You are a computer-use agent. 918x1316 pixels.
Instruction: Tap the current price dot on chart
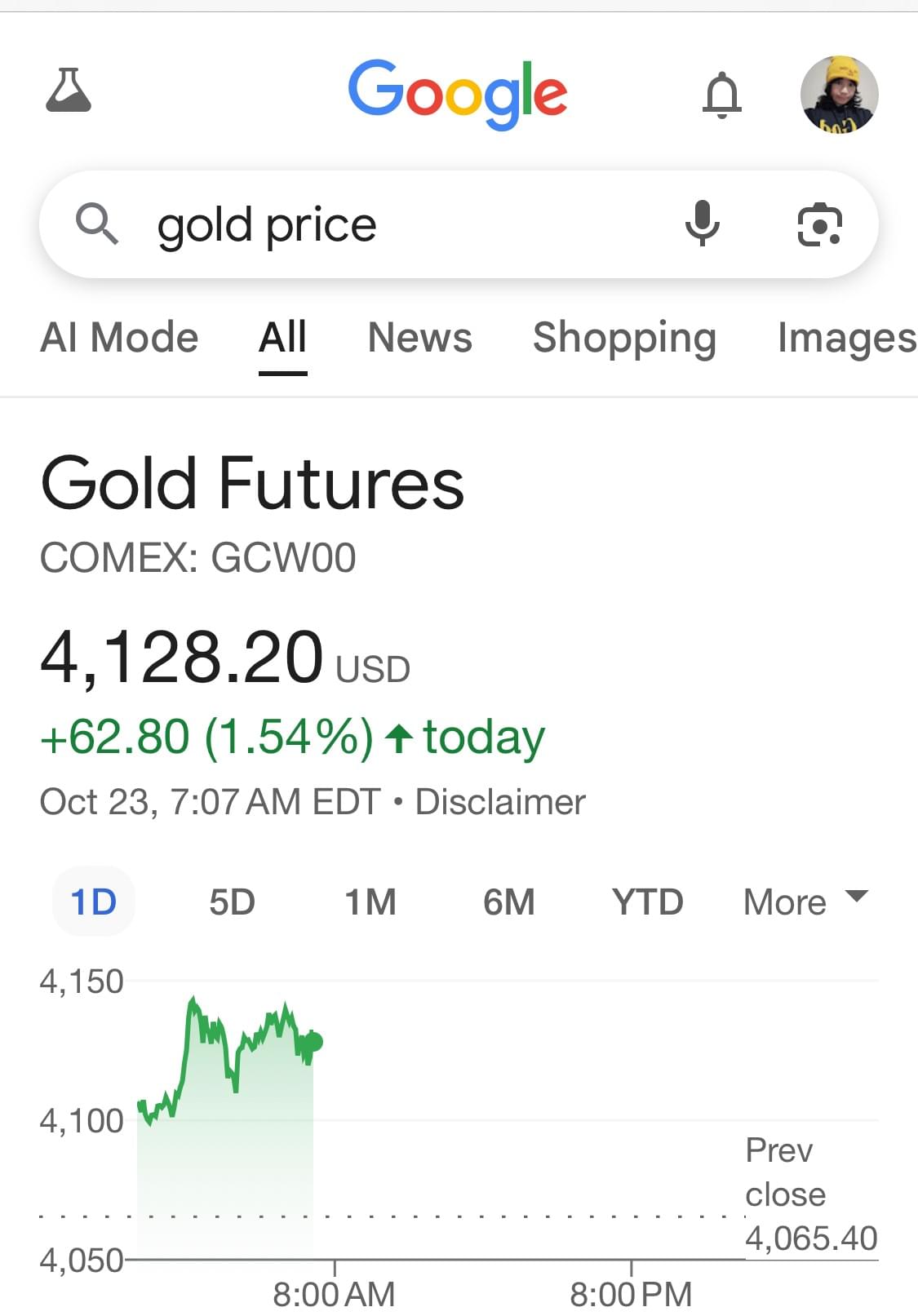coord(314,1042)
